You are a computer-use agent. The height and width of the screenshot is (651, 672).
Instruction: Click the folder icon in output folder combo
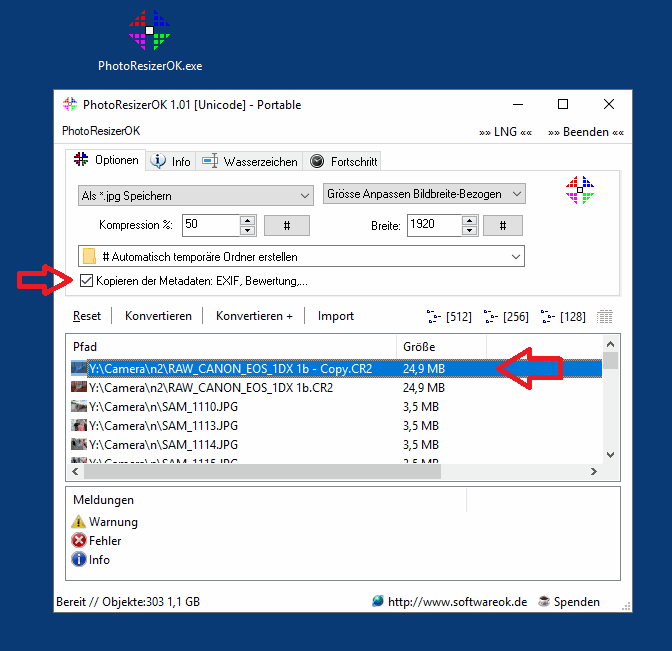(x=89, y=256)
